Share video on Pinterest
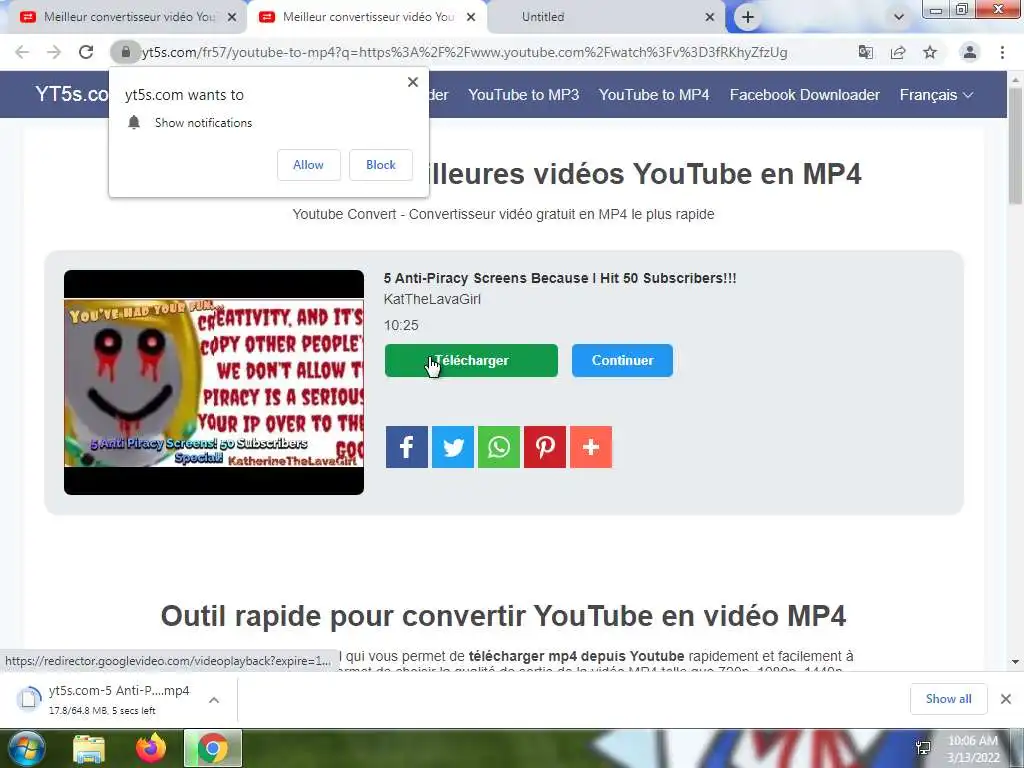The image size is (1024, 768). click(x=545, y=447)
